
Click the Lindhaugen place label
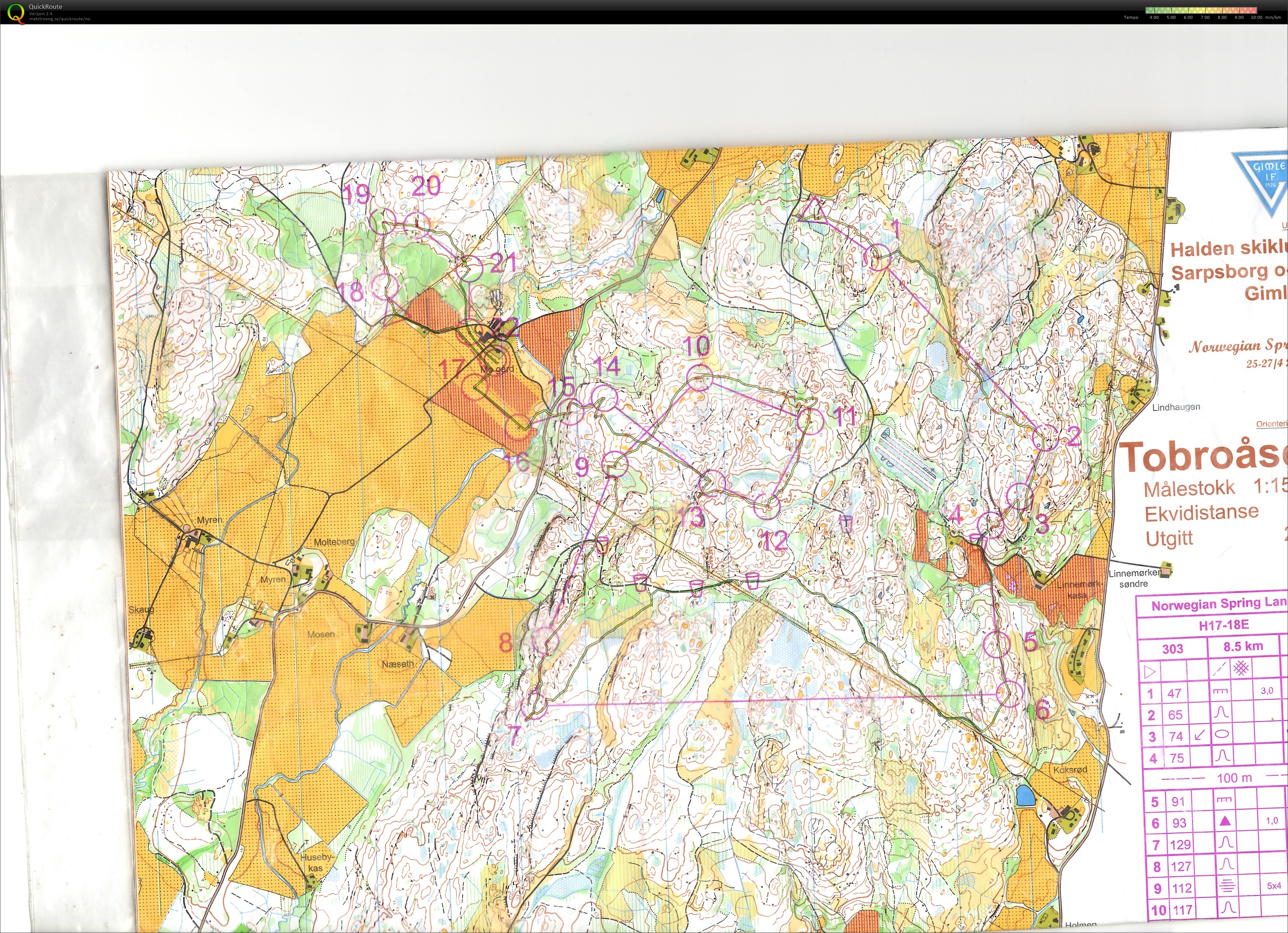[1176, 407]
